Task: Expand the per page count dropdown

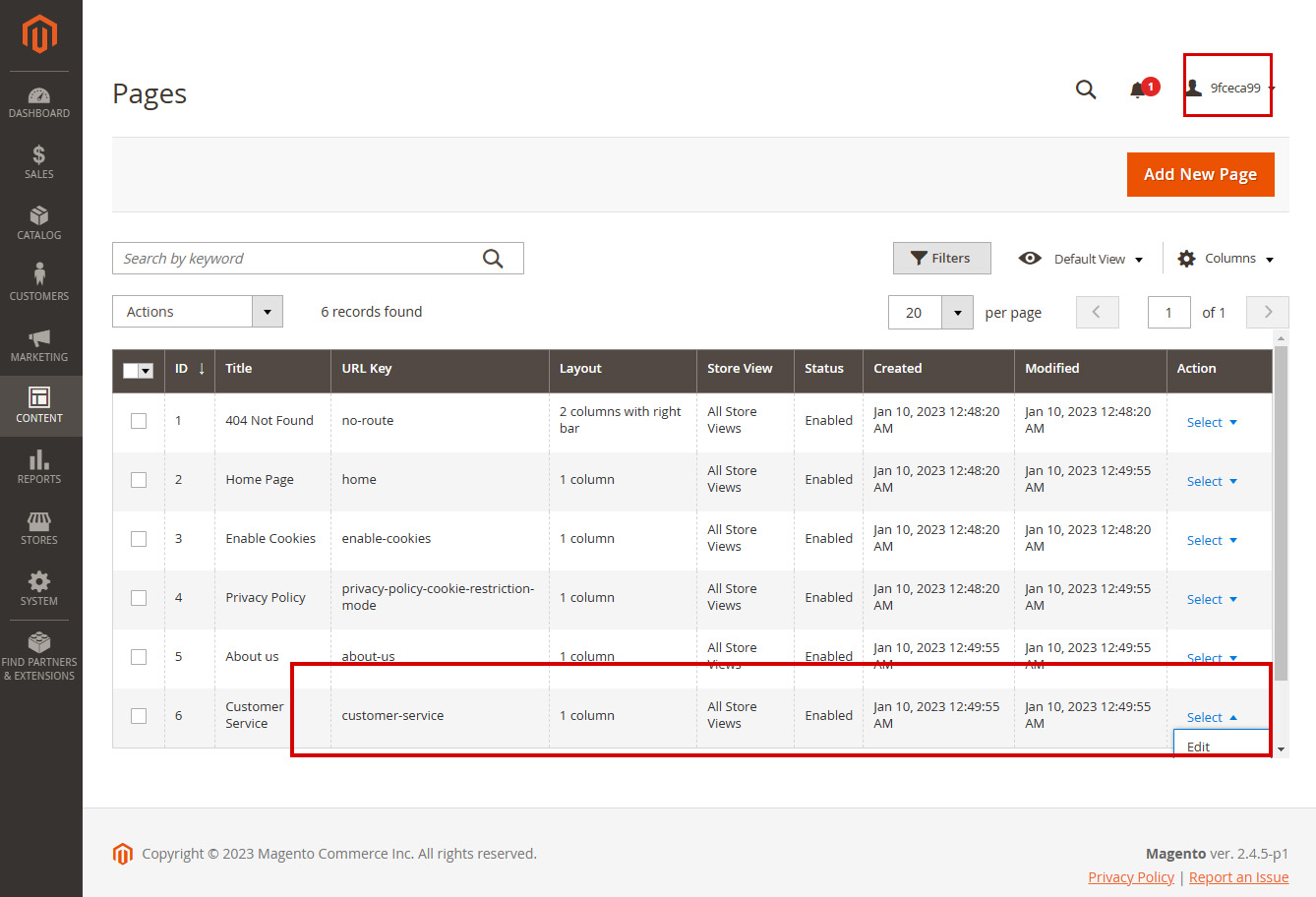Action: coord(956,312)
